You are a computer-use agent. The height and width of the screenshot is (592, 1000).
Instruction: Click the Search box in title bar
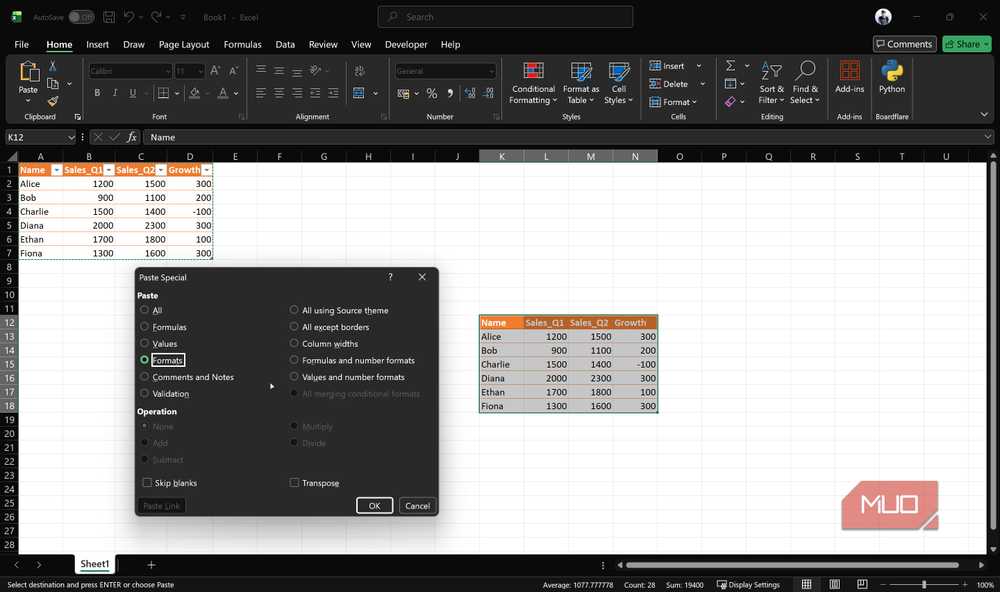[x=505, y=17]
